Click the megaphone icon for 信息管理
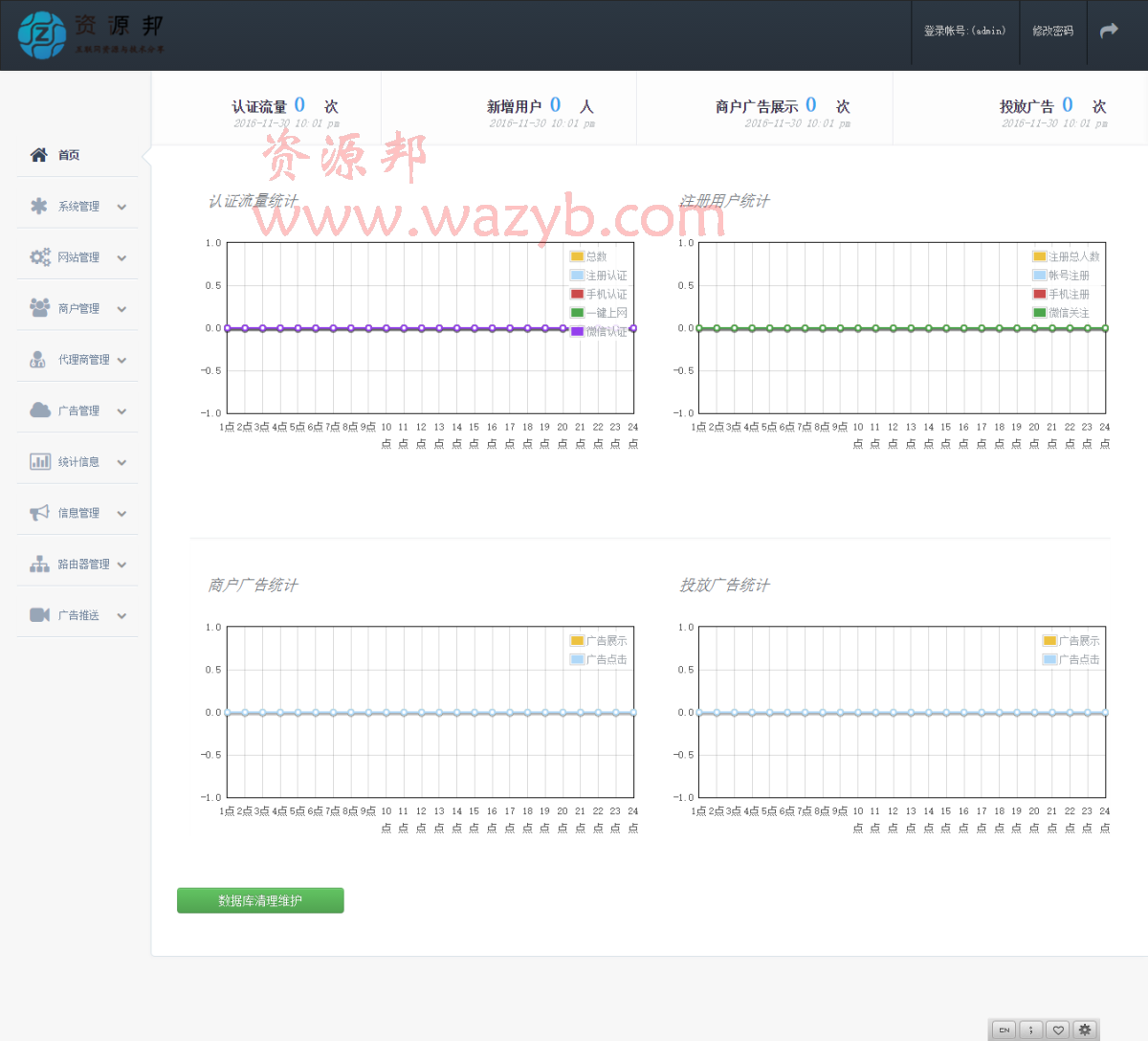The height and width of the screenshot is (1041, 1148). point(39,513)
